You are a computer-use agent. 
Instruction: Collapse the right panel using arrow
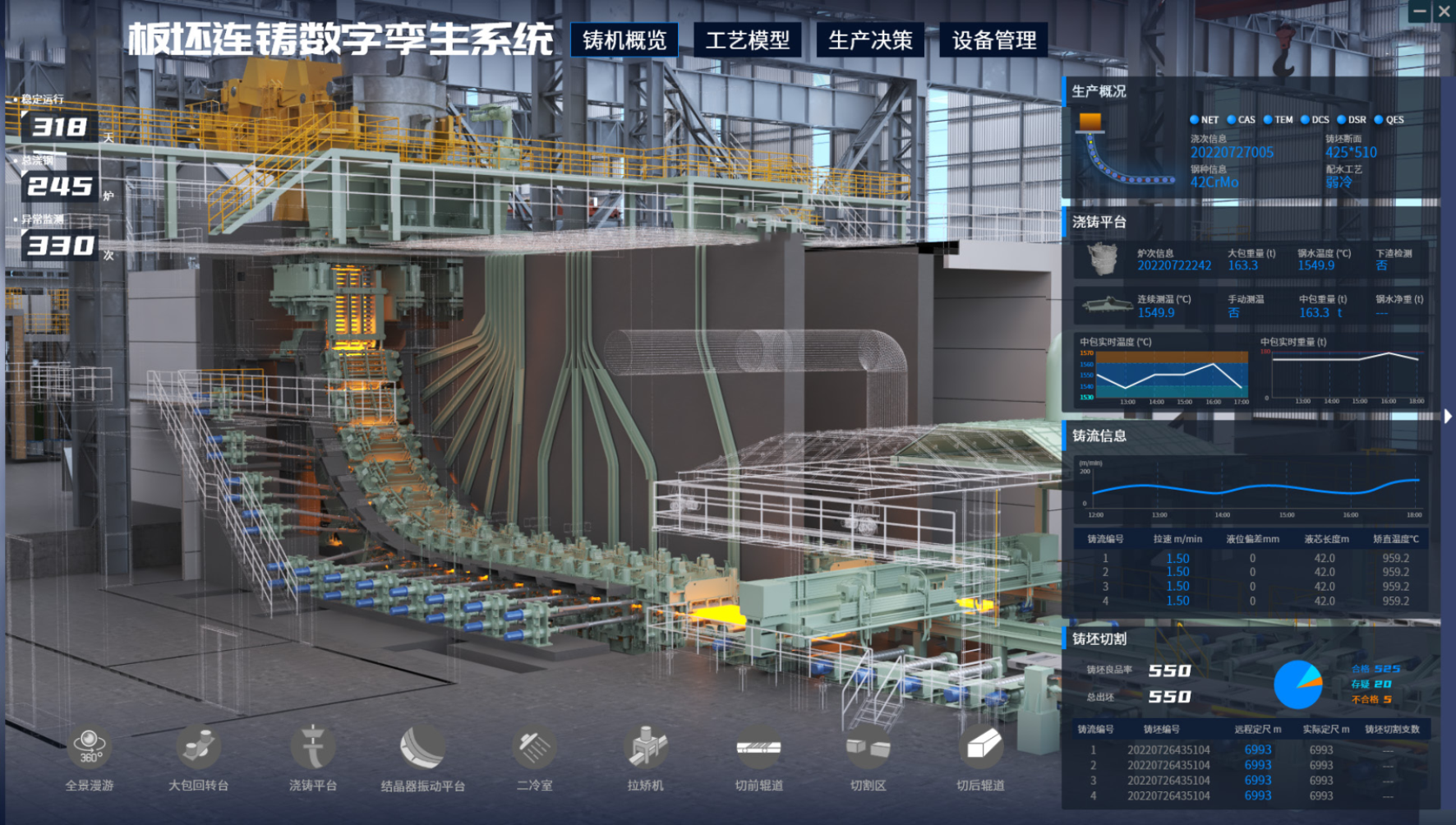(1448, 417)
